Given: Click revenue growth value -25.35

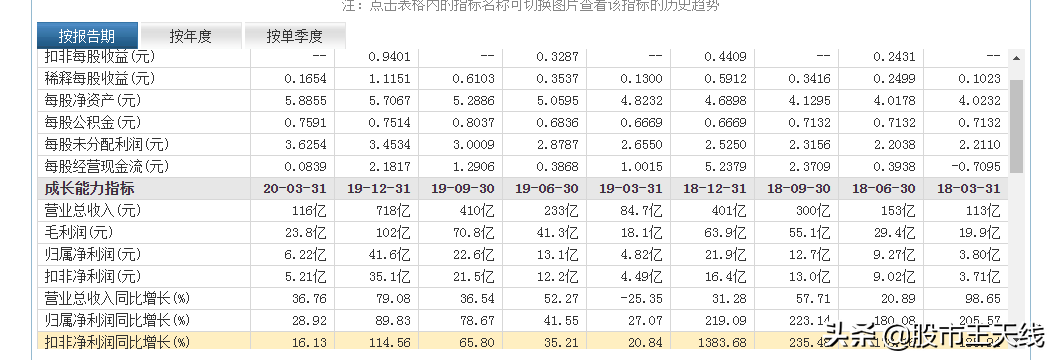Looking at the screenshot, I should click(x=642, y=298).
